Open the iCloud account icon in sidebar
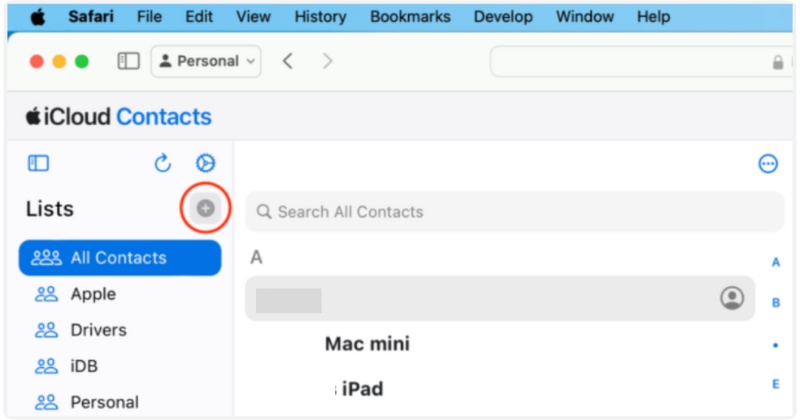Screen dimensions: 800x420 tap(205, 164)
